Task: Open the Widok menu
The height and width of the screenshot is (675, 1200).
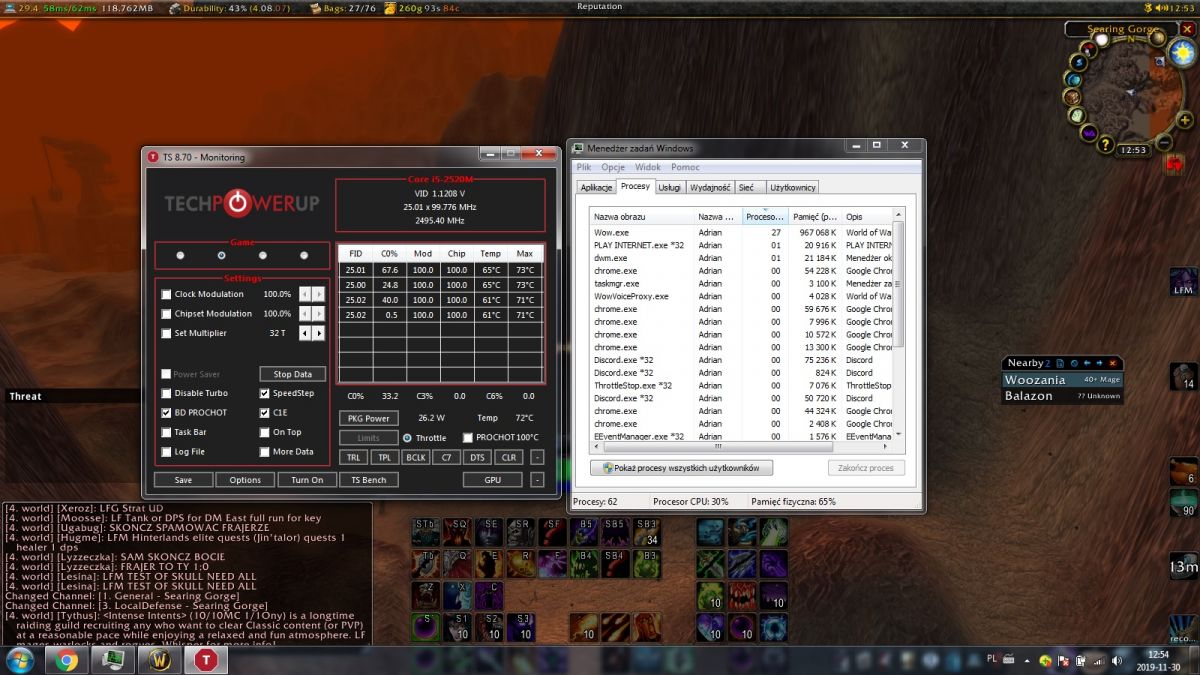Action: [x=648, y=167]
